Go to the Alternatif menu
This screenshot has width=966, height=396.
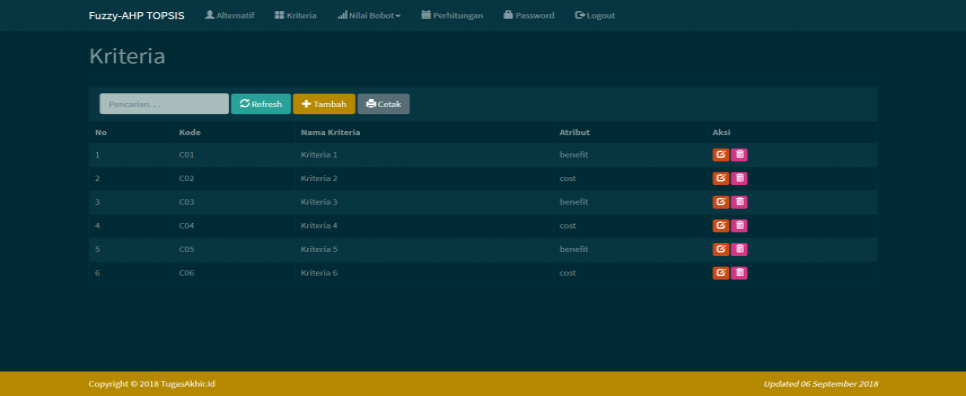click(x=229, y=15)
